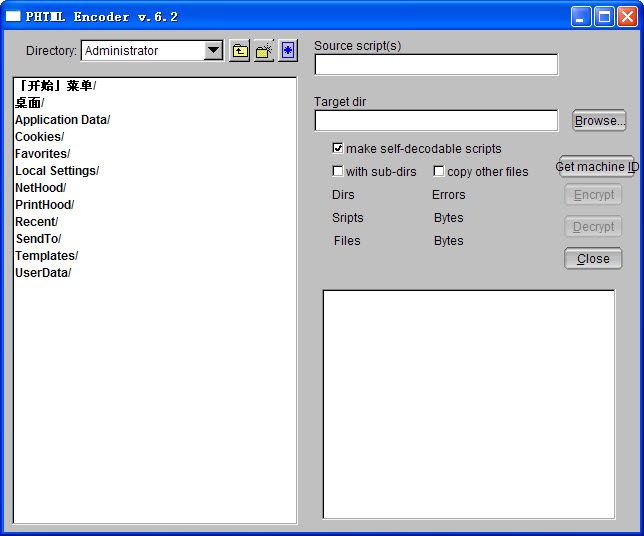Viewport: 644px width, 536px height.
Task: Select the PrintHood/ folder
Action: pos(44,205)
